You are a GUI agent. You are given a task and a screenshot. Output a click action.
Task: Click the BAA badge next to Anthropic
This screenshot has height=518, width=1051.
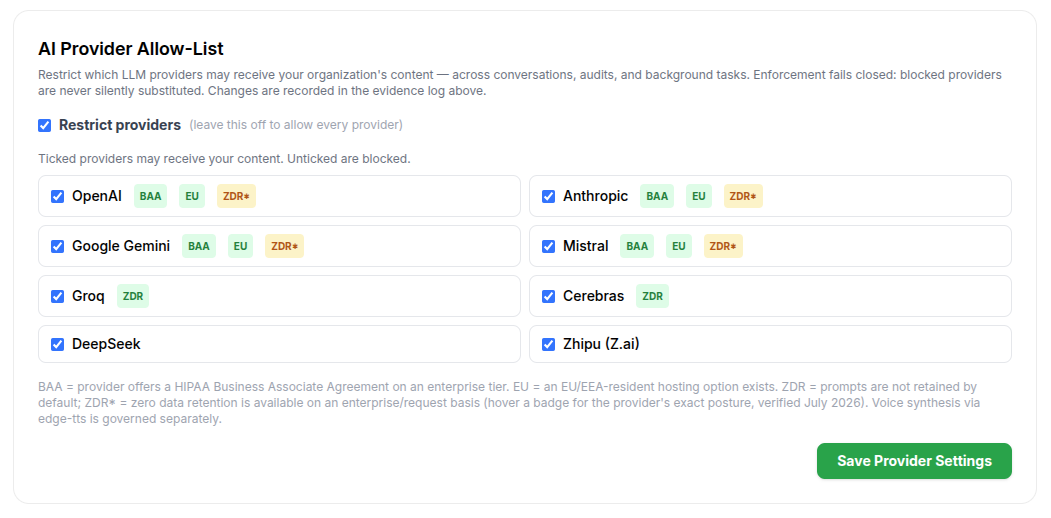click(657, 196)
